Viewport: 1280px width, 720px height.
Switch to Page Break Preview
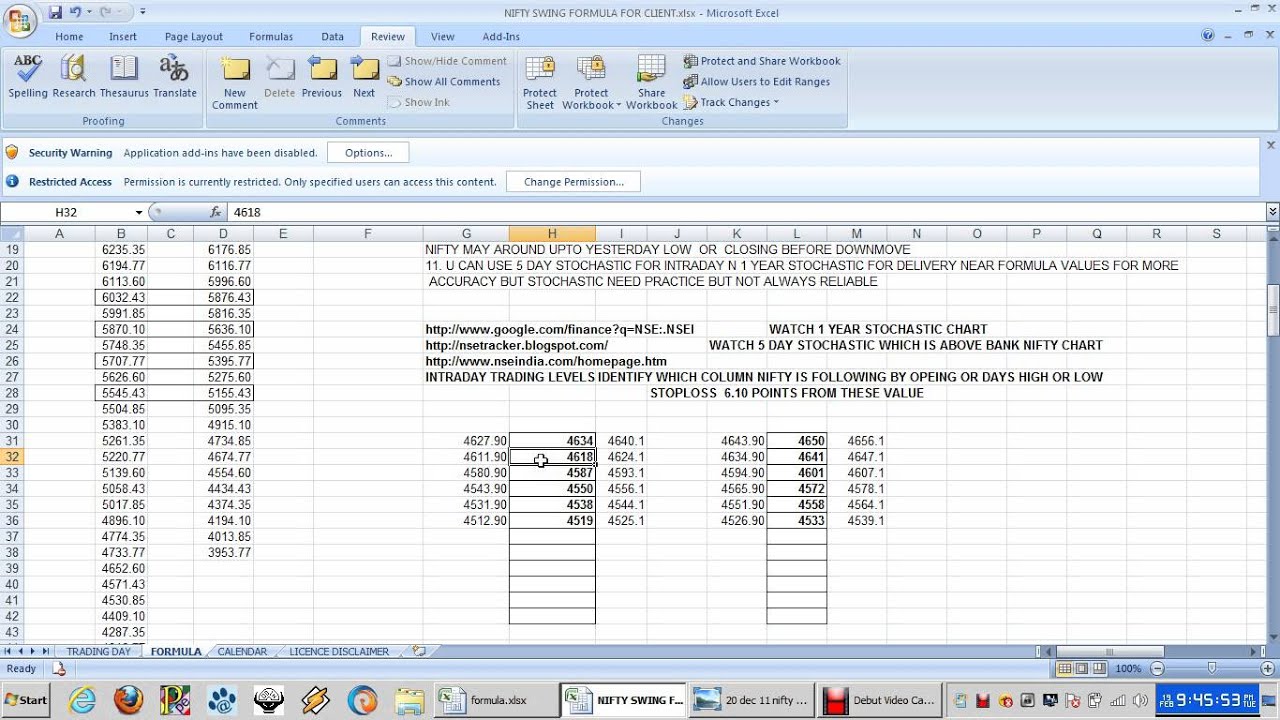tap(1100, 668)
